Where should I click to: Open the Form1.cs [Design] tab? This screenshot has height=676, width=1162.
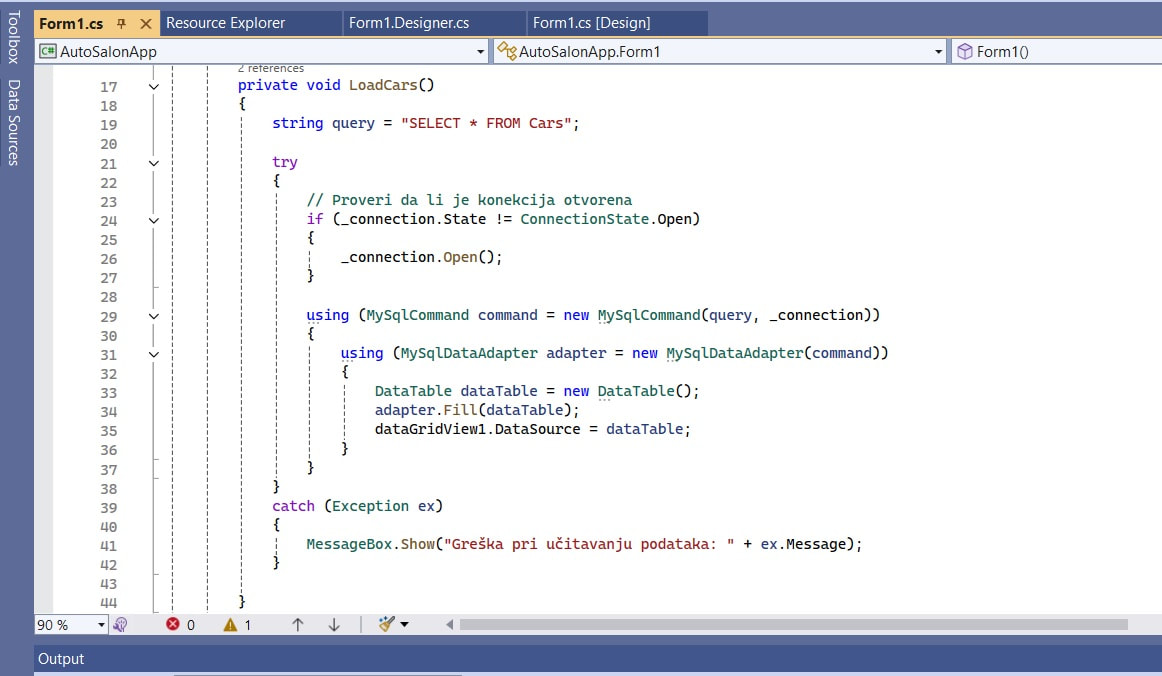coord(591,23)
